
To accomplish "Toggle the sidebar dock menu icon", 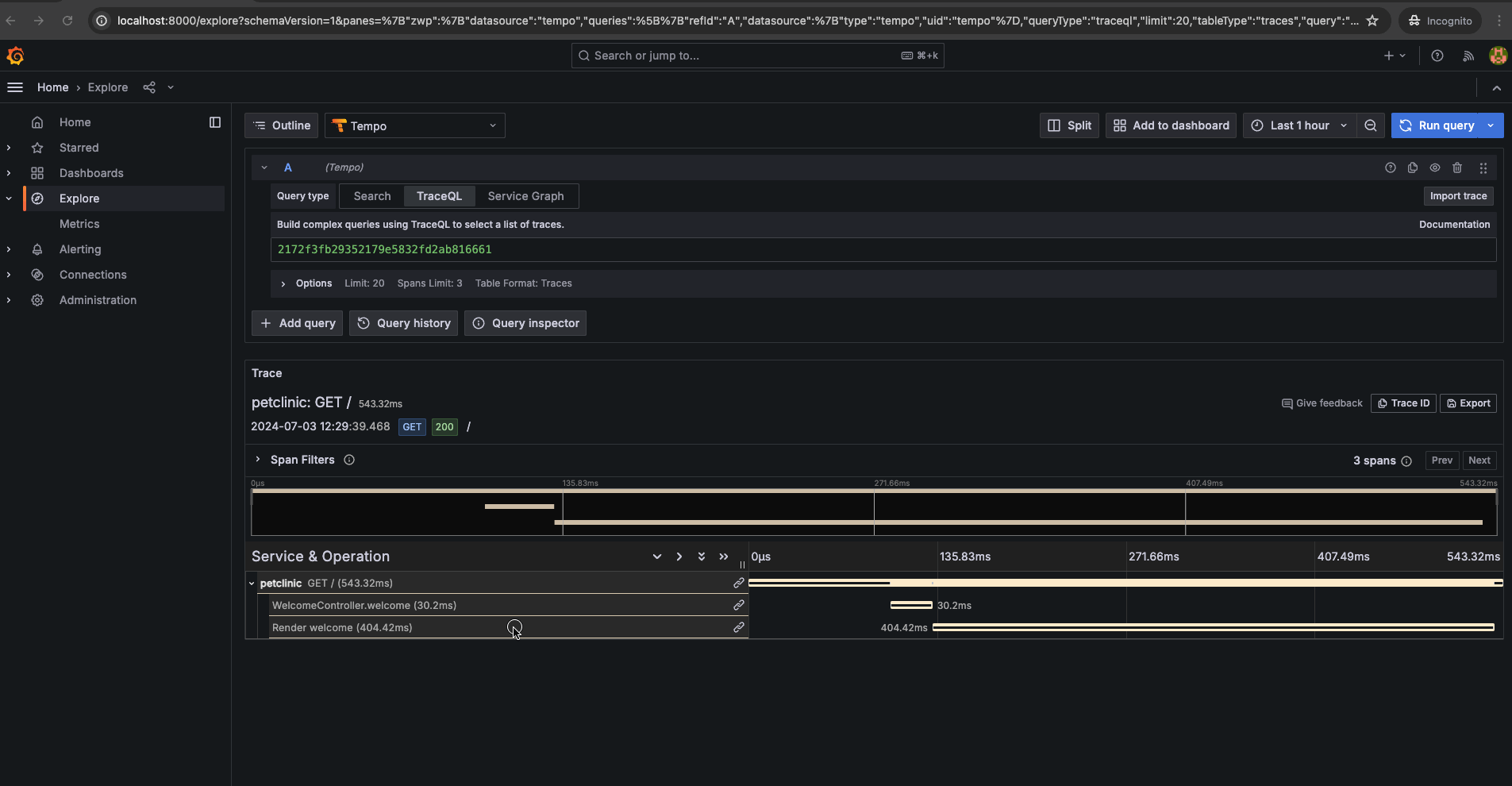I will (215, 122).
